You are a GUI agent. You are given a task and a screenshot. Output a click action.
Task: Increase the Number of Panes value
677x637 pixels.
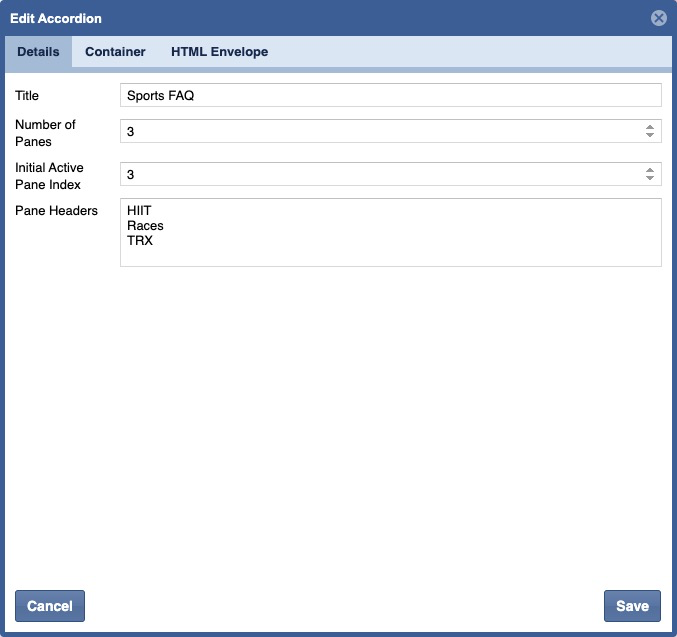click(x=650, y=127)
